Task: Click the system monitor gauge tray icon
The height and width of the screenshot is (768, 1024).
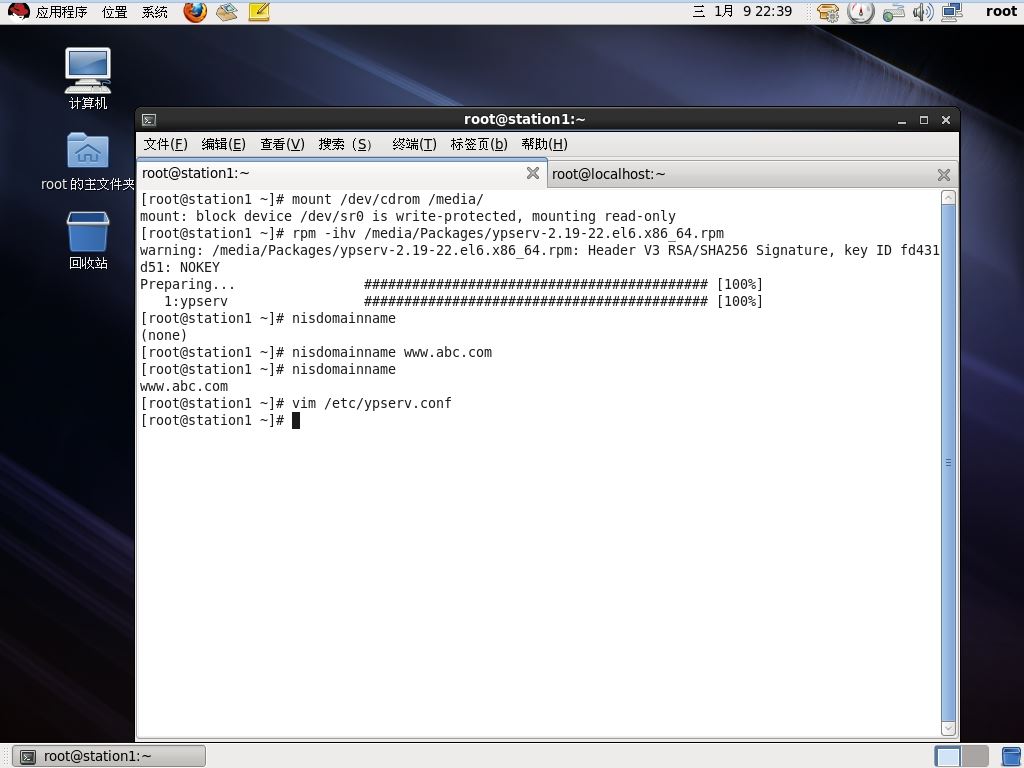Action: click(861, 12)
